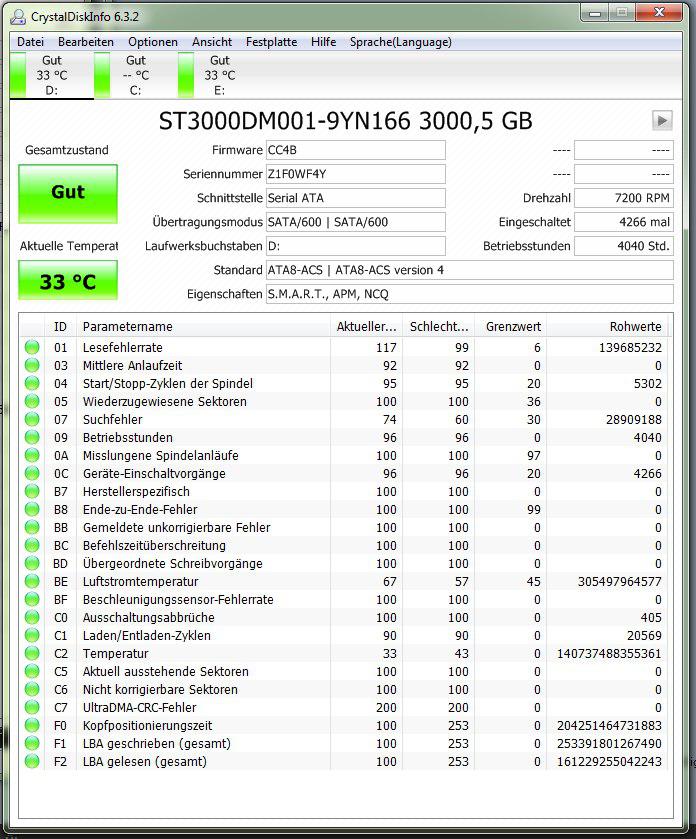Open the Hilfe menu
The width and height of the screenshot is (696, 839).
[x=323, y=42]
